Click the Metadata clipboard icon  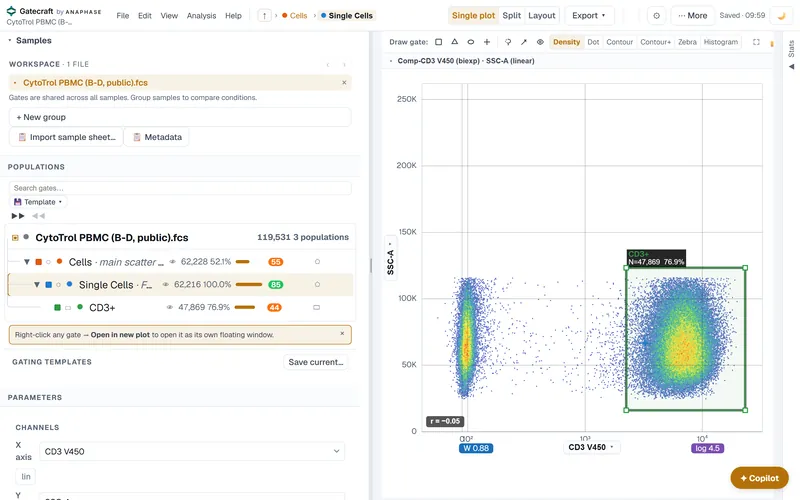click(x=137, y=137)
